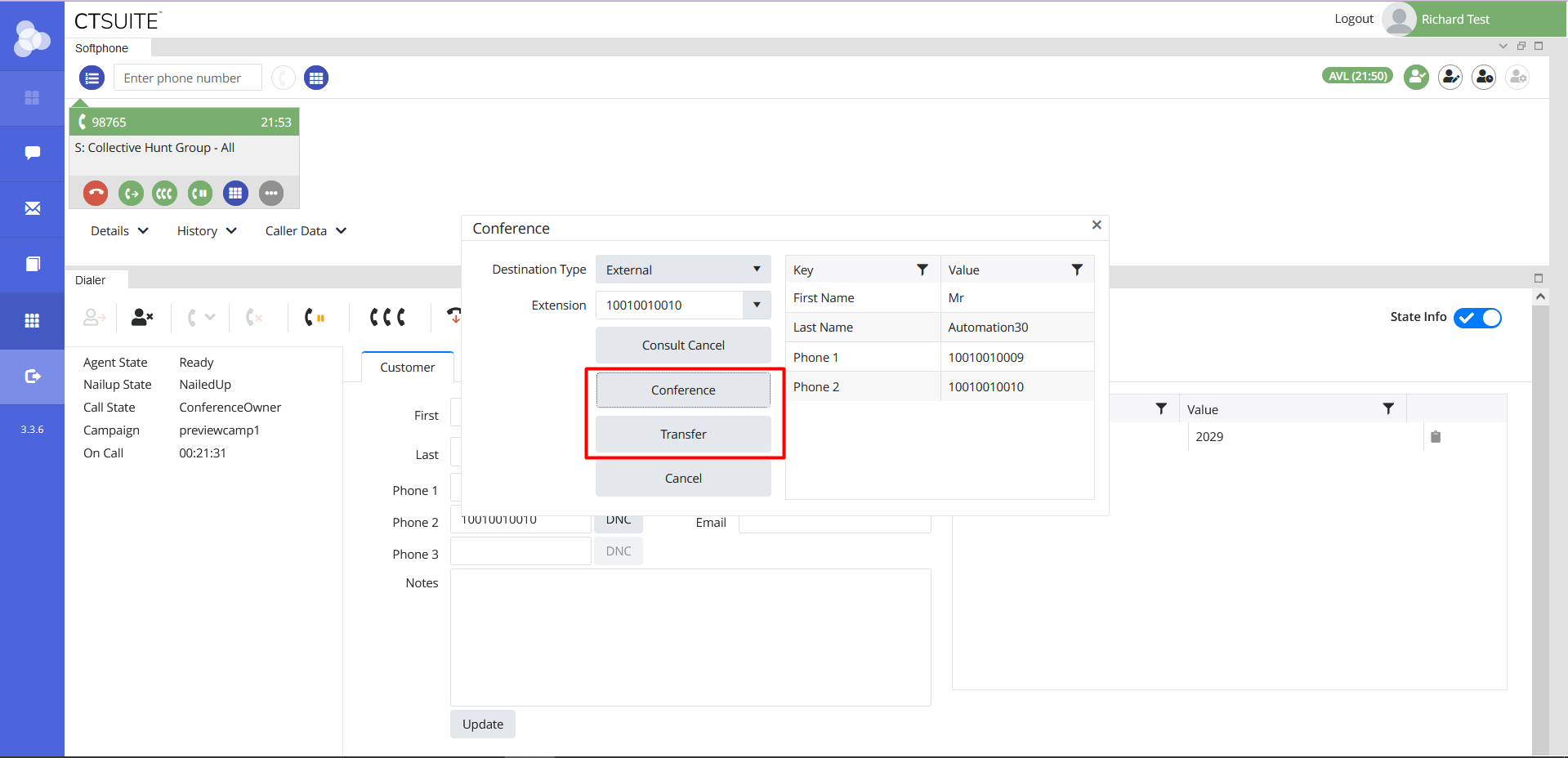1568x758 pixels.
Task: Open the blue keypad icon on call card
Action: 235,194
